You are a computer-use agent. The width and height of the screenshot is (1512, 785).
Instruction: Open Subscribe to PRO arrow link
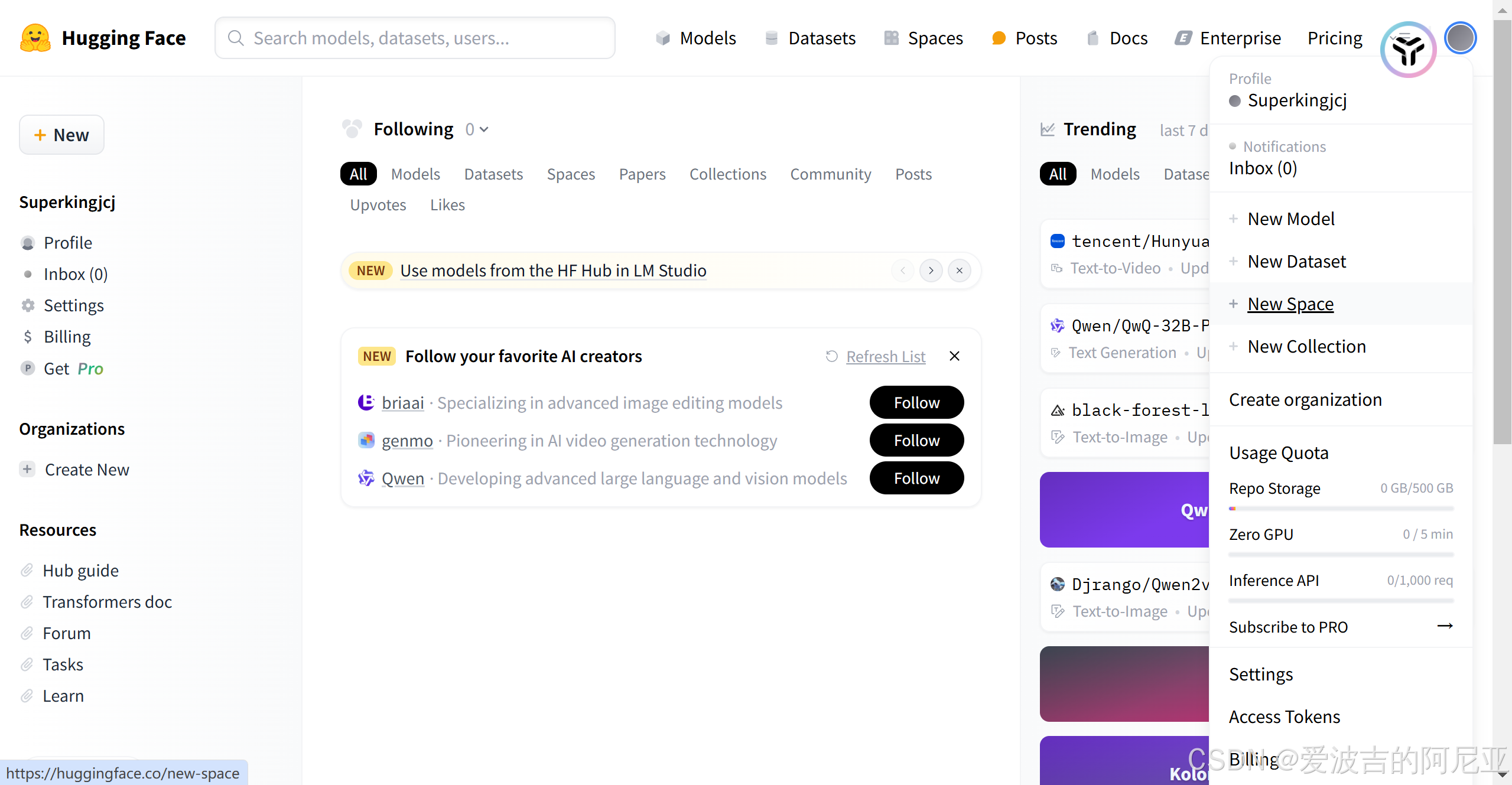[x=1445, y=626]
